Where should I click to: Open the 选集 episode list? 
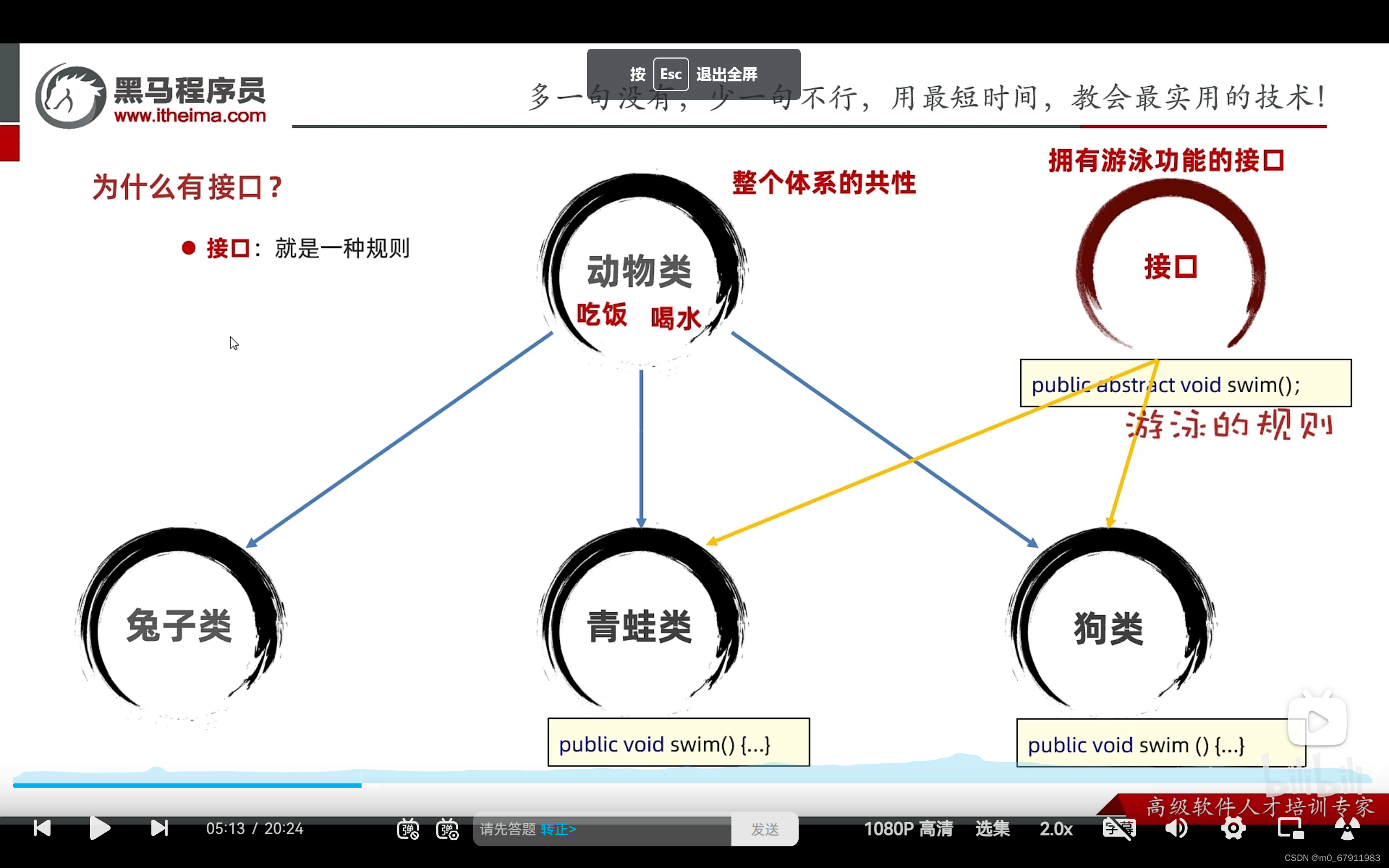click(x=991, y=828)
